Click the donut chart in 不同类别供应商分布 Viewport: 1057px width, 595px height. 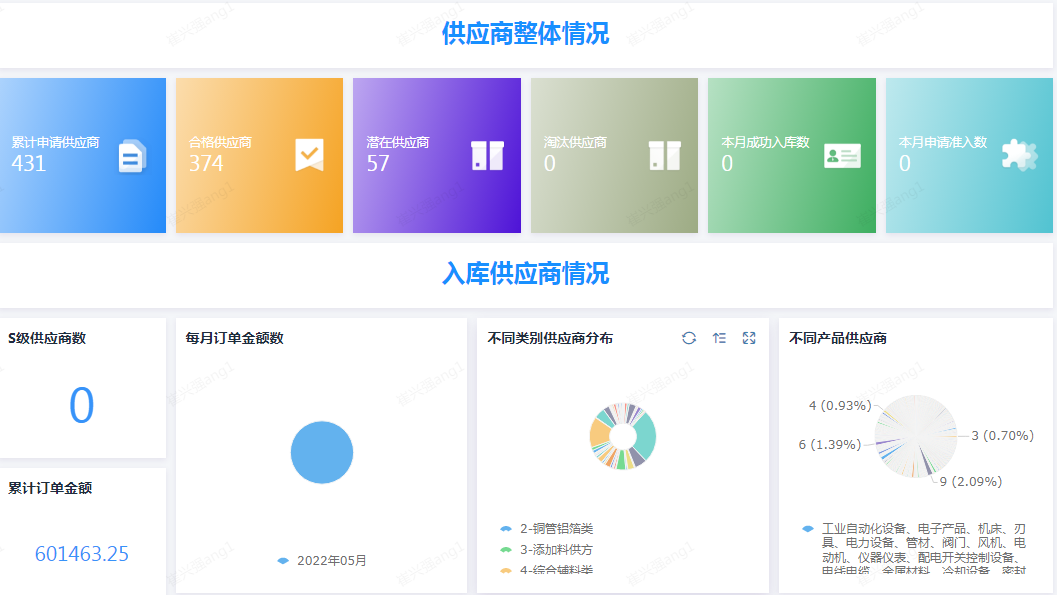tap(623, 436)
